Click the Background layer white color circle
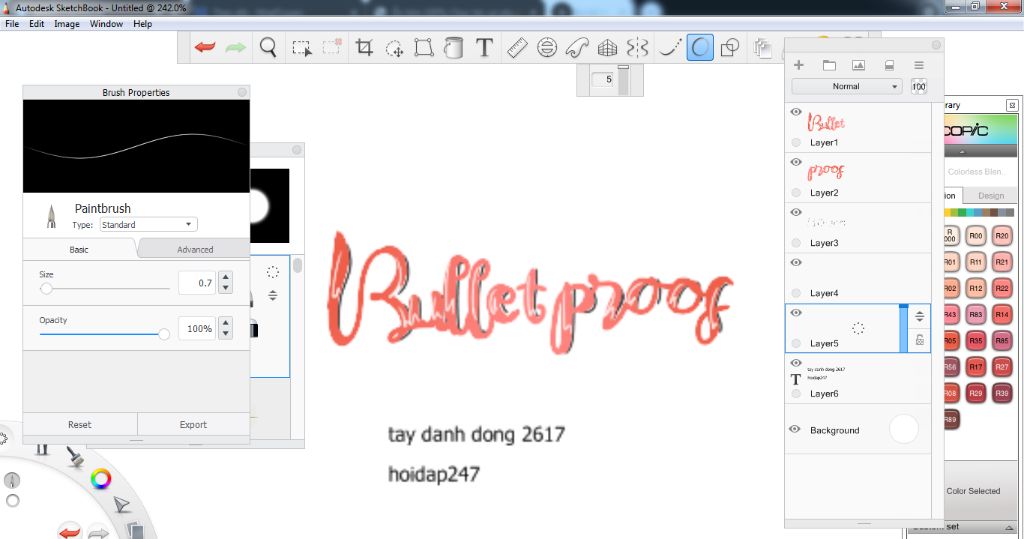 (x=904, y=429)
